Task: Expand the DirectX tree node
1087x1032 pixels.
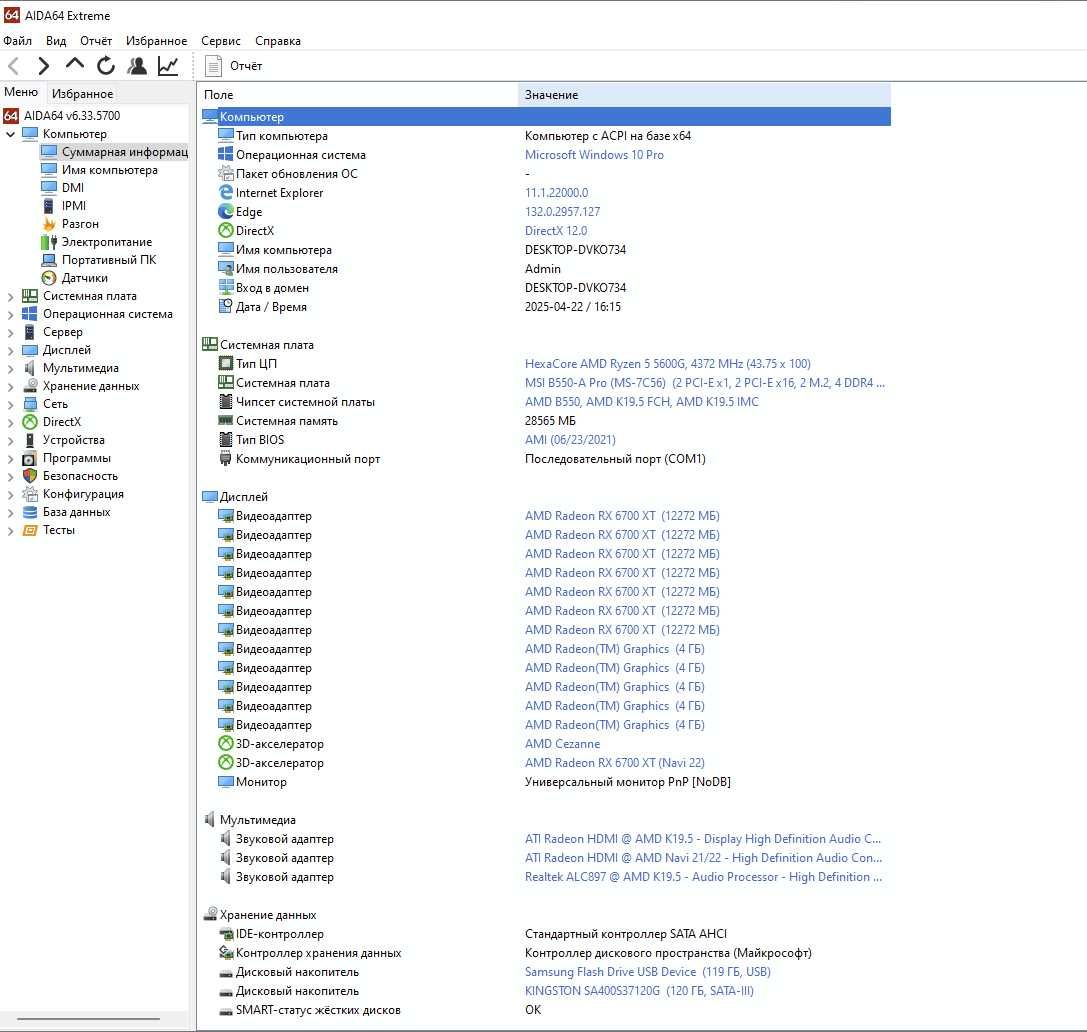Action: (10, 422)
